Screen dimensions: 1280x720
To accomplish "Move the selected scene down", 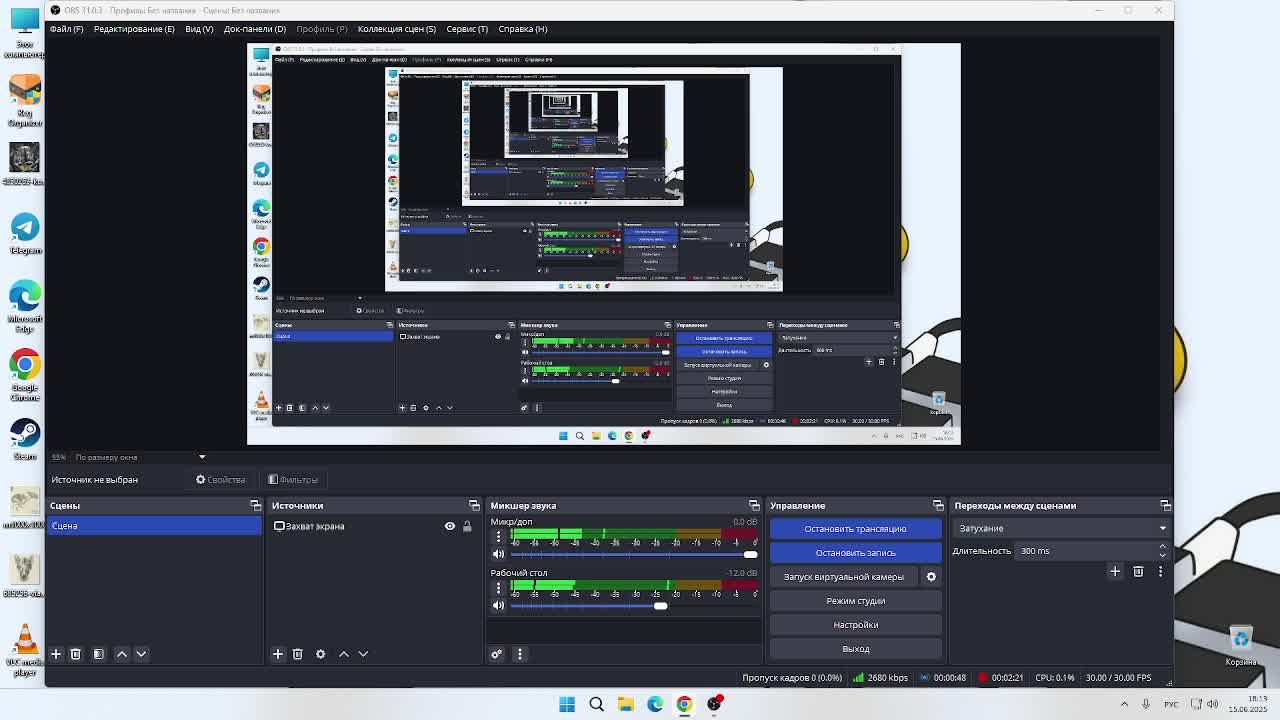I will [x=141, y=654].
